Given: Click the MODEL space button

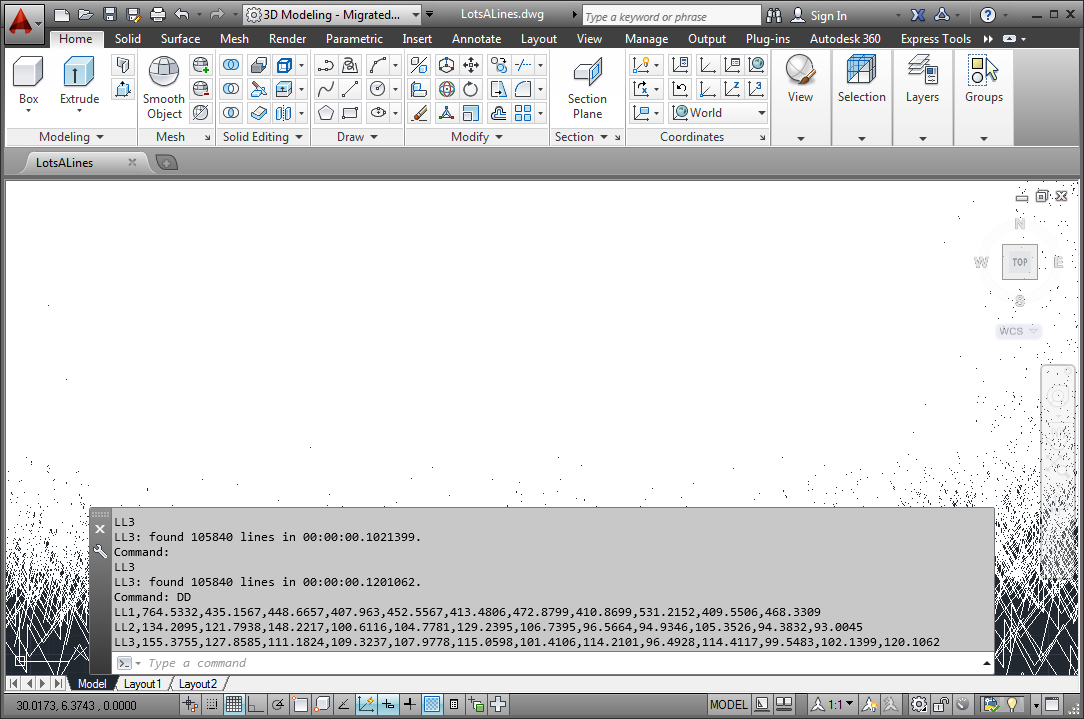Looking at the screenshot, I should [x=728, y=705].
